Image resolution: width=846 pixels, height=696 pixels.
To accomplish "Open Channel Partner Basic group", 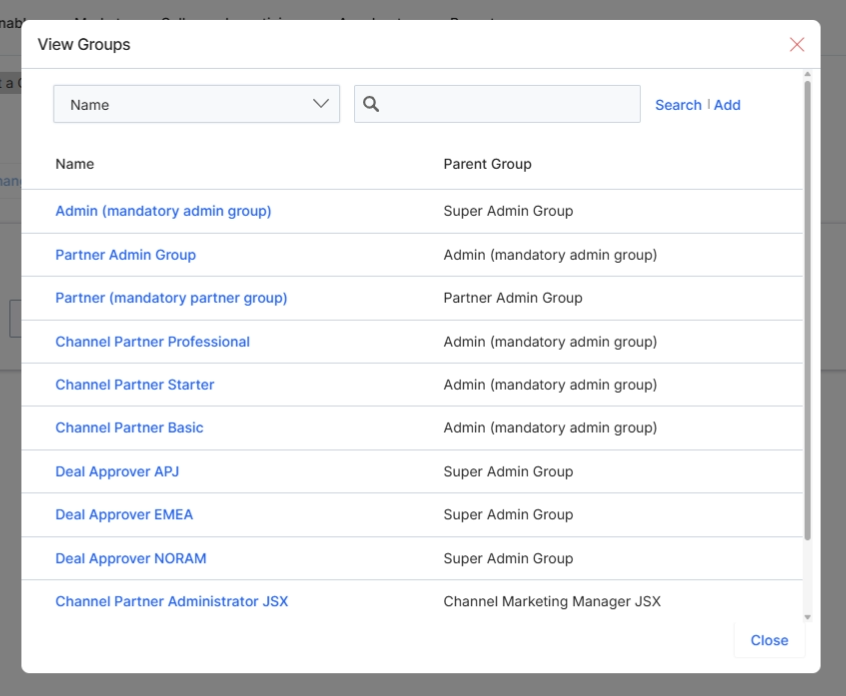I will 129,428.
